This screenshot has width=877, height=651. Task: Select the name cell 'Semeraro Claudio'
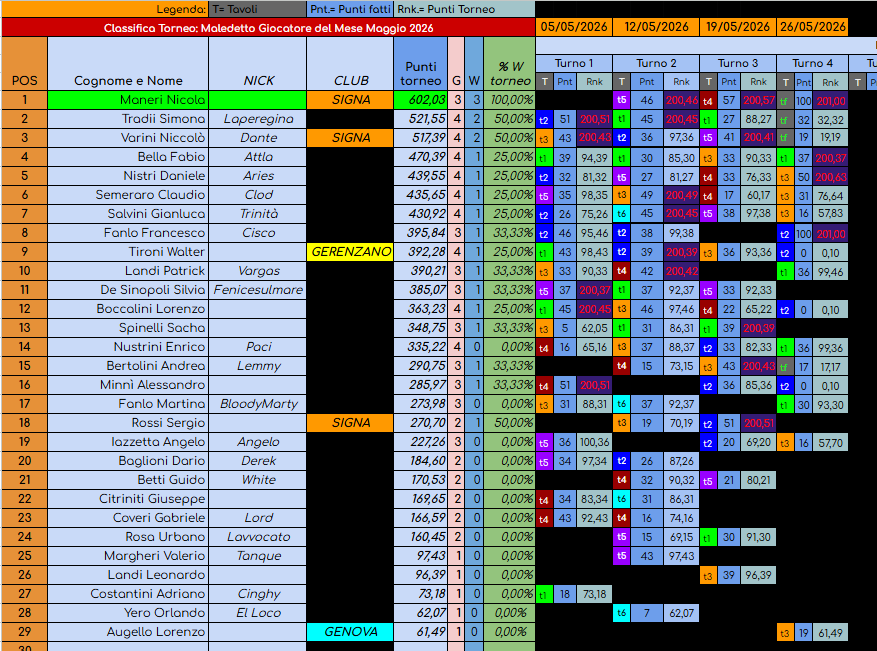coord(128,195)
